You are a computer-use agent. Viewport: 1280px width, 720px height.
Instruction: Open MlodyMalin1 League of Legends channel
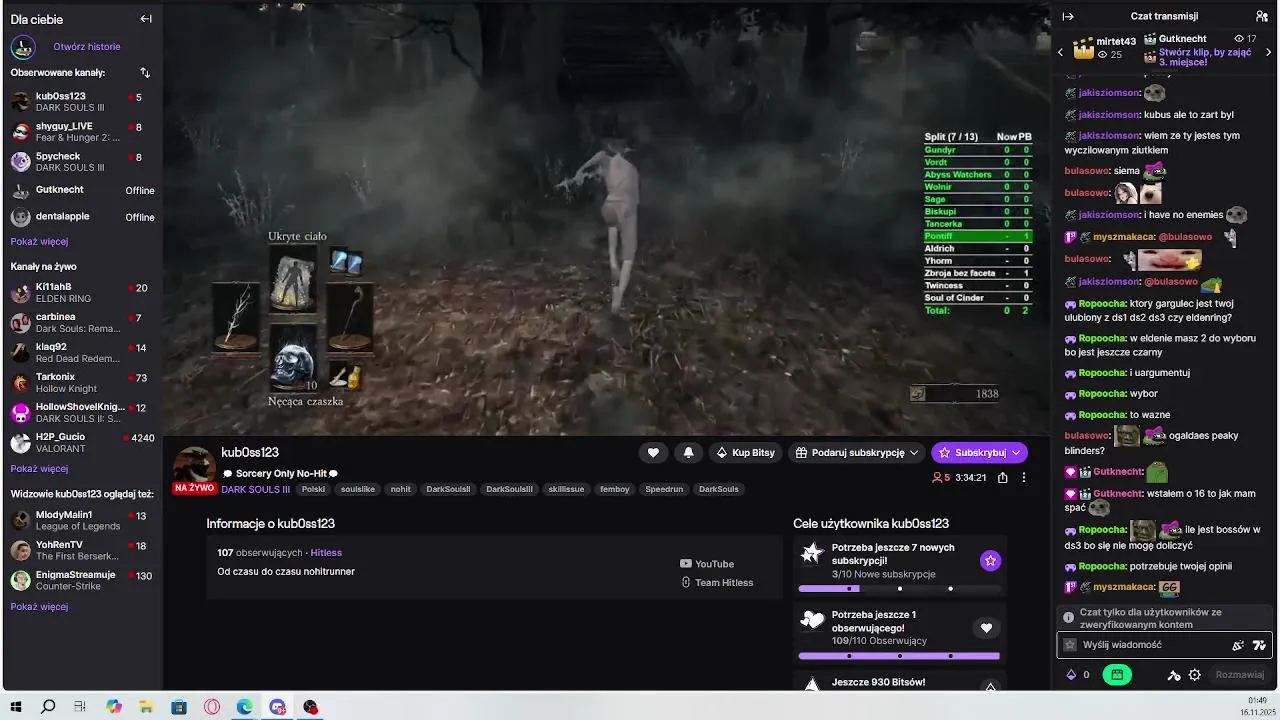coord(81,521)
